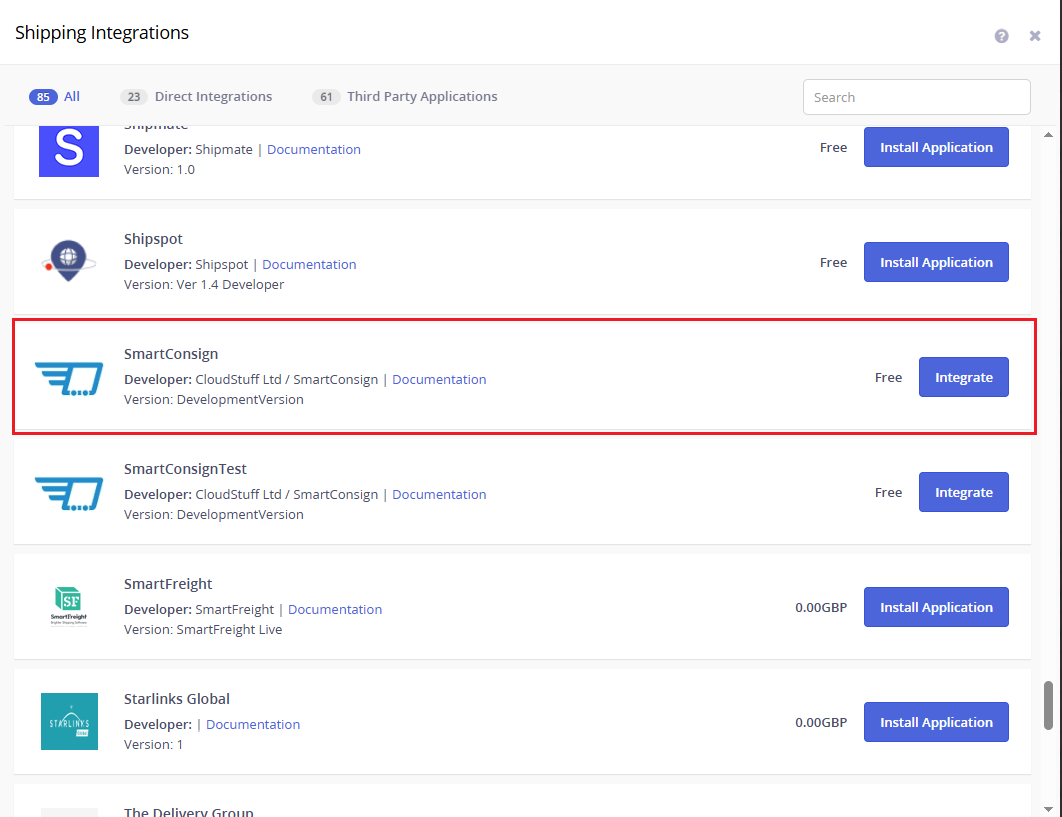The width and height of the screenshot is (1062, 817).
Task: Install the Shipspot application
Action: pos(936,262)
